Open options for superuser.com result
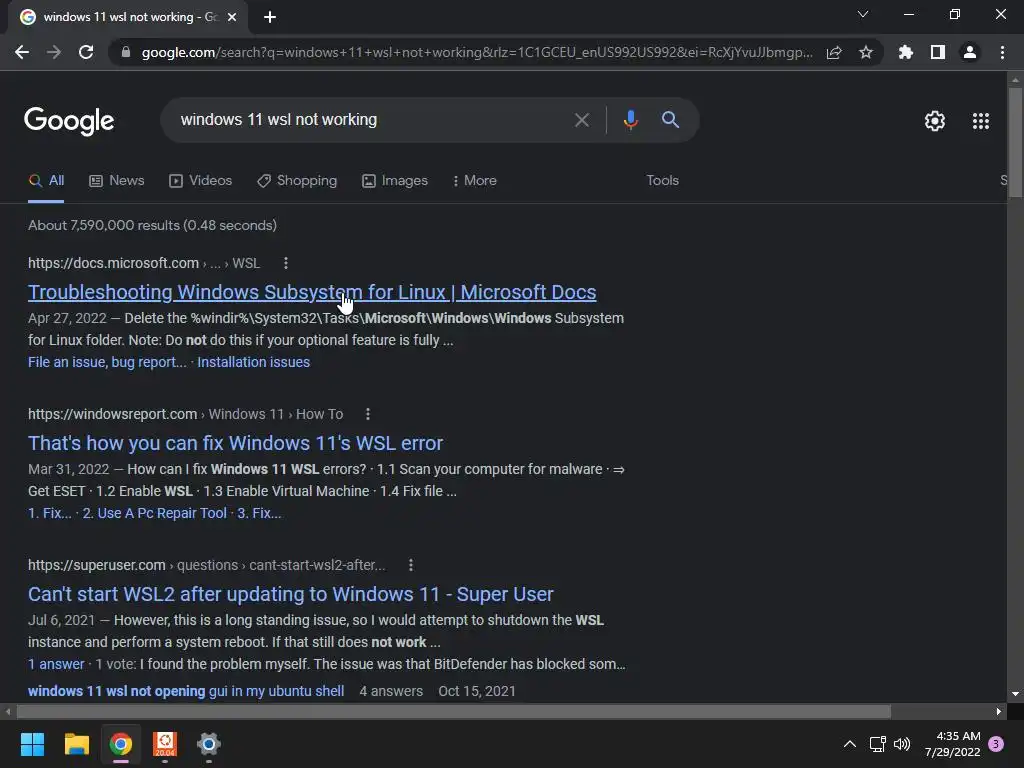 point(411,565)
